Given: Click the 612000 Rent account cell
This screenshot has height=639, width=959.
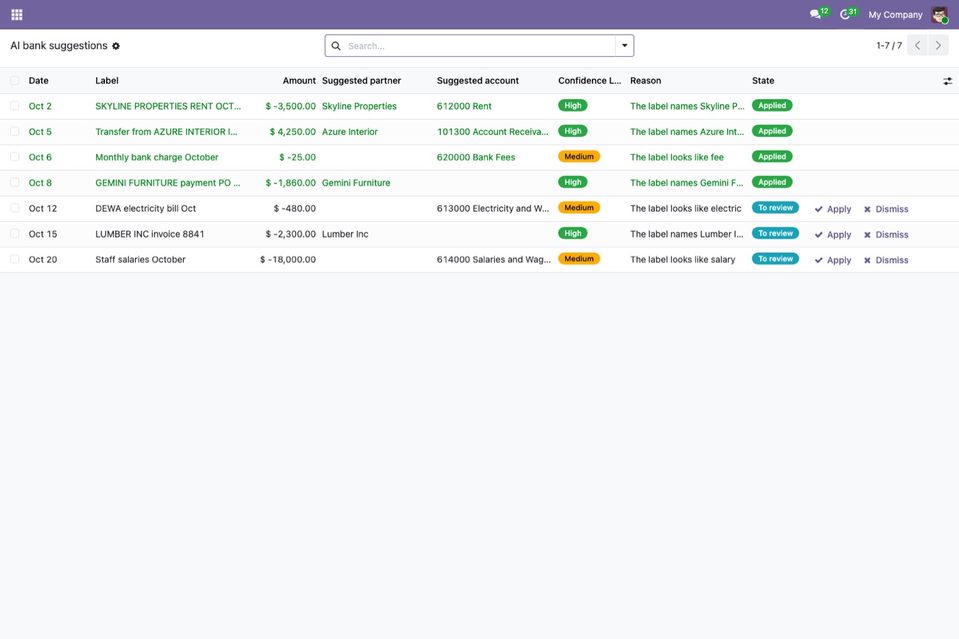Looking at the screenshot, I should coord(464,106).
